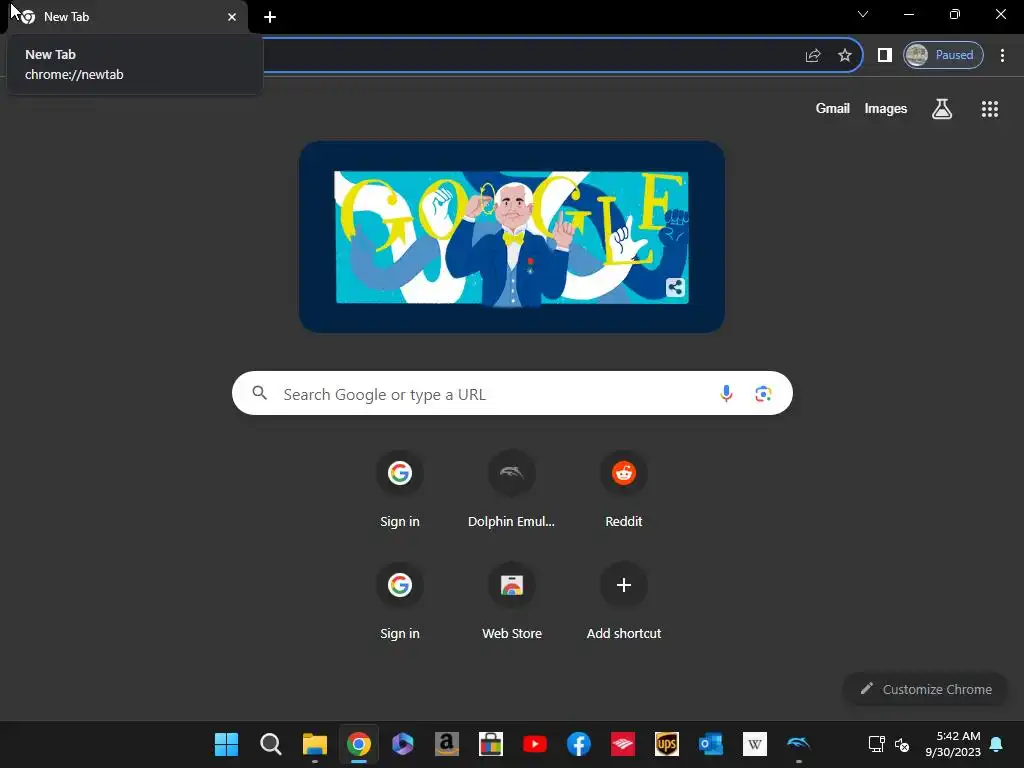Open Sign in shortcut beside Web Store

coord(400,601)
